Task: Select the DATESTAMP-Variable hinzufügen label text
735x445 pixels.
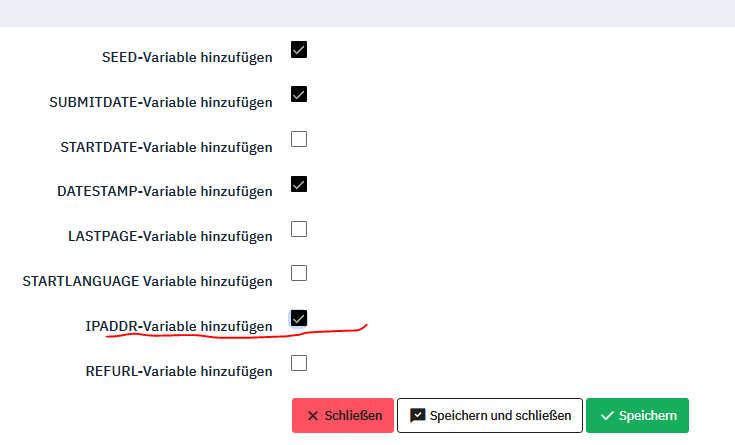Action: [x=165, y=192]
